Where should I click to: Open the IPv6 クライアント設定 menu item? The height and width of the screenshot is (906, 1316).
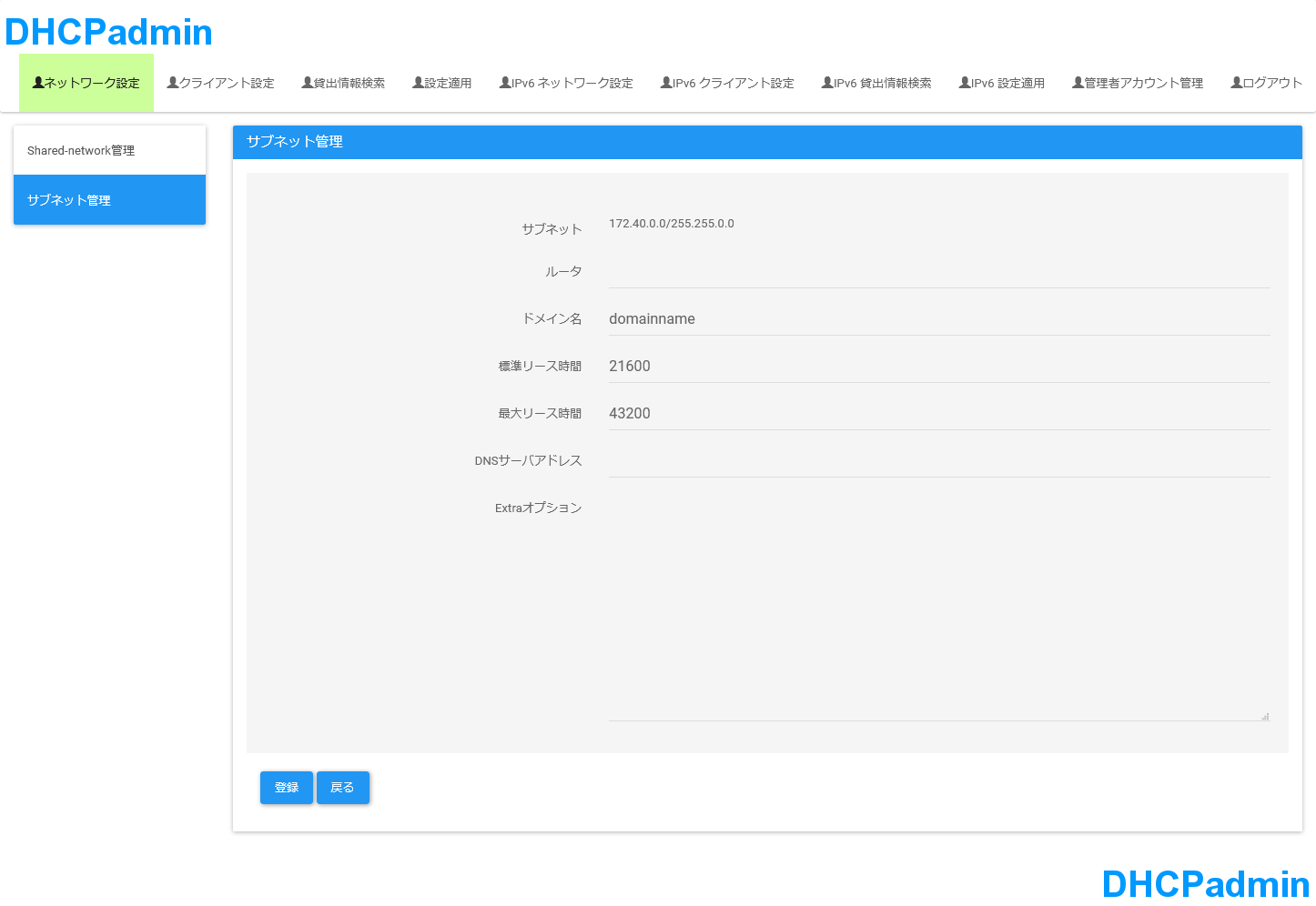(727, 83)
